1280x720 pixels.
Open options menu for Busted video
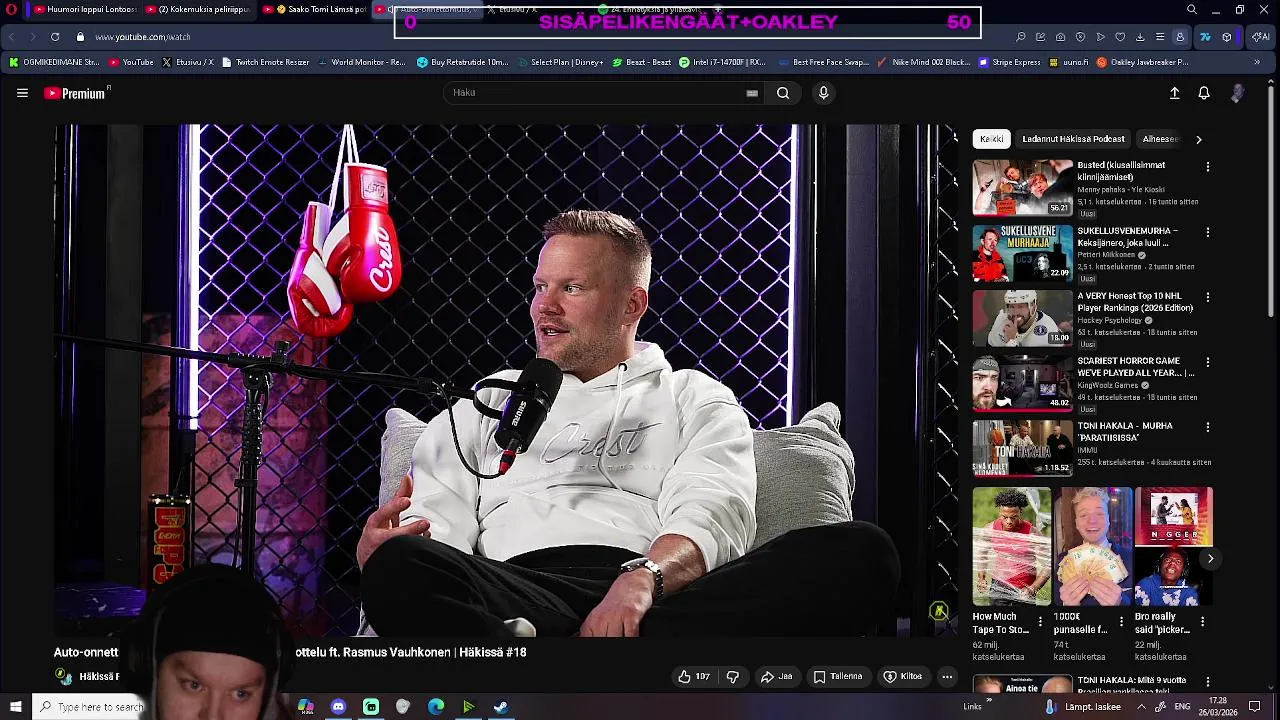pyautogui.click(x=1208, y=167)
